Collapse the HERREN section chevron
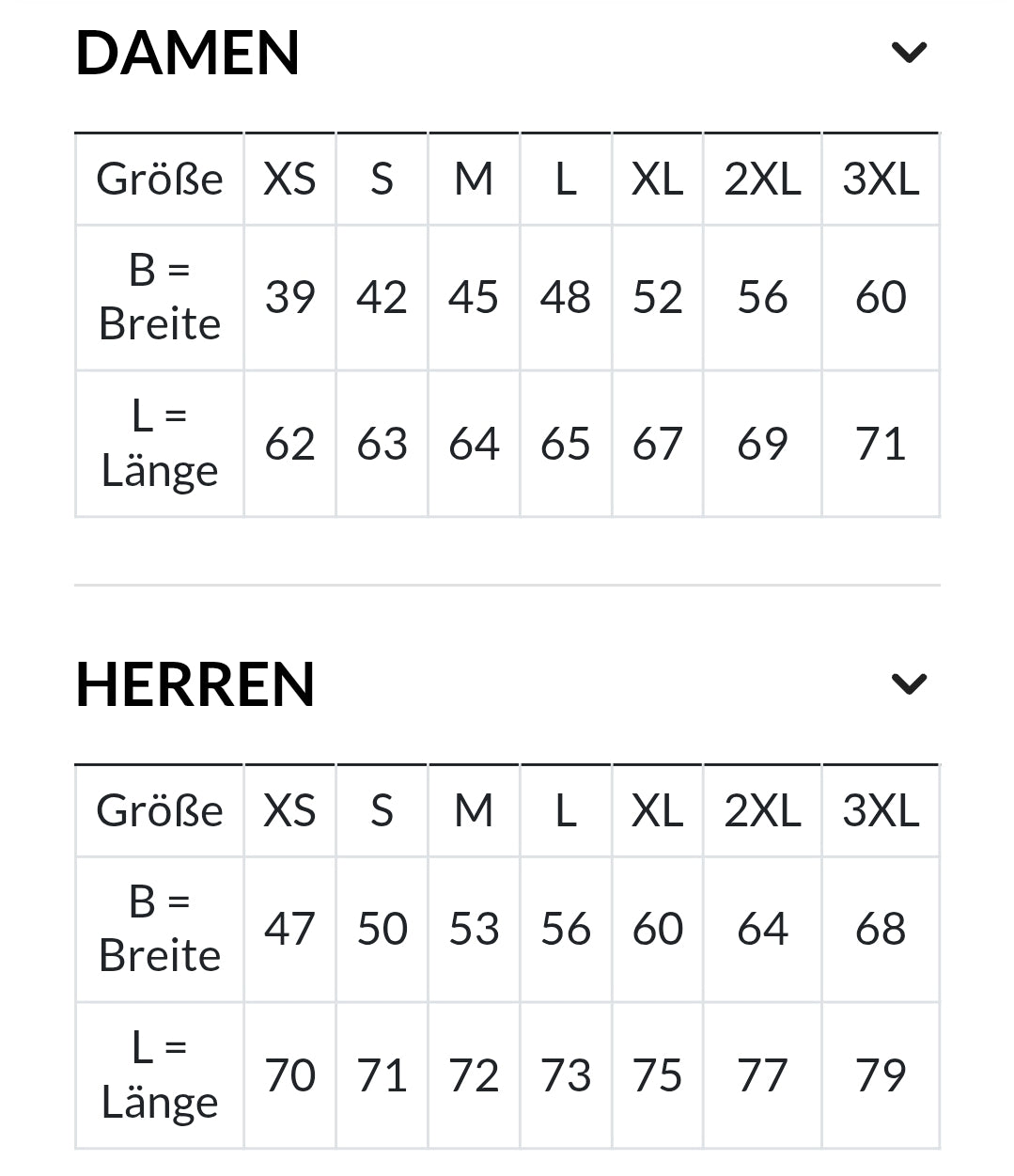Screen dimensions: 1014x1176 [x=909, y=684]
